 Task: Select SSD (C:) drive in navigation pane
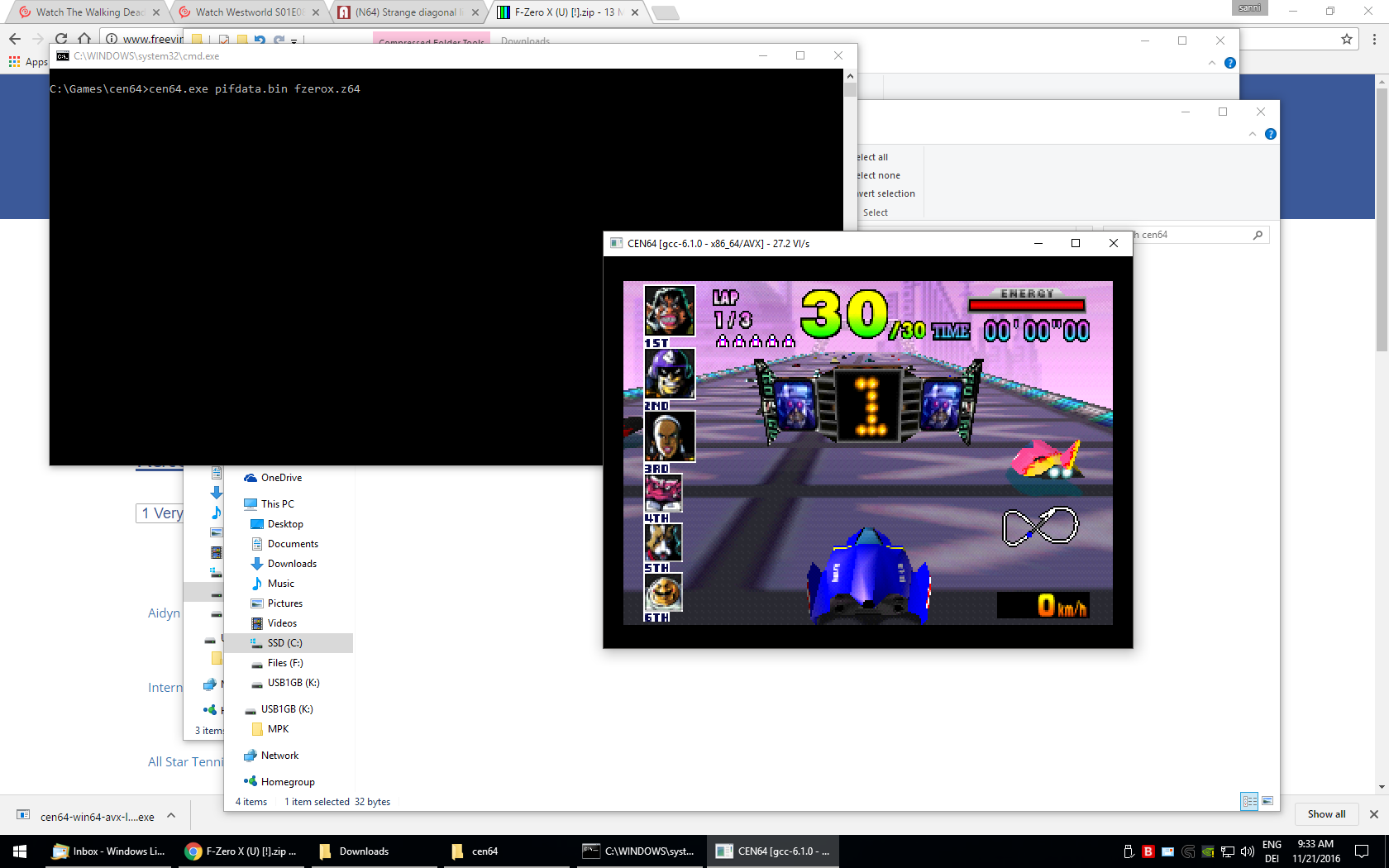coord(289,643)
